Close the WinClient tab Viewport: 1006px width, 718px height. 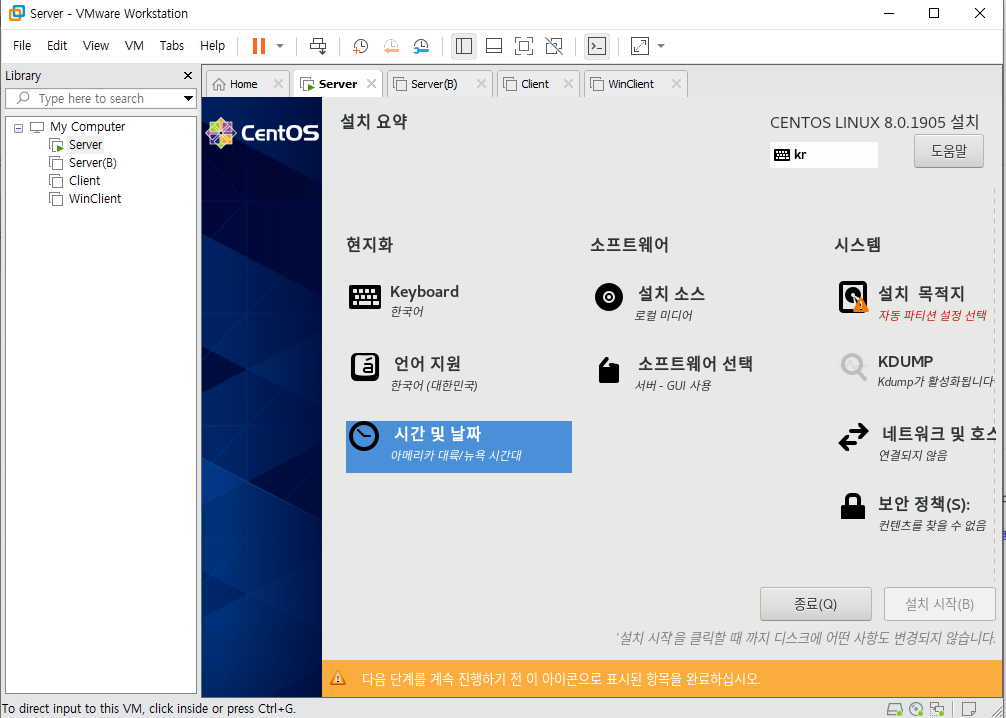[x=676, y=84]
